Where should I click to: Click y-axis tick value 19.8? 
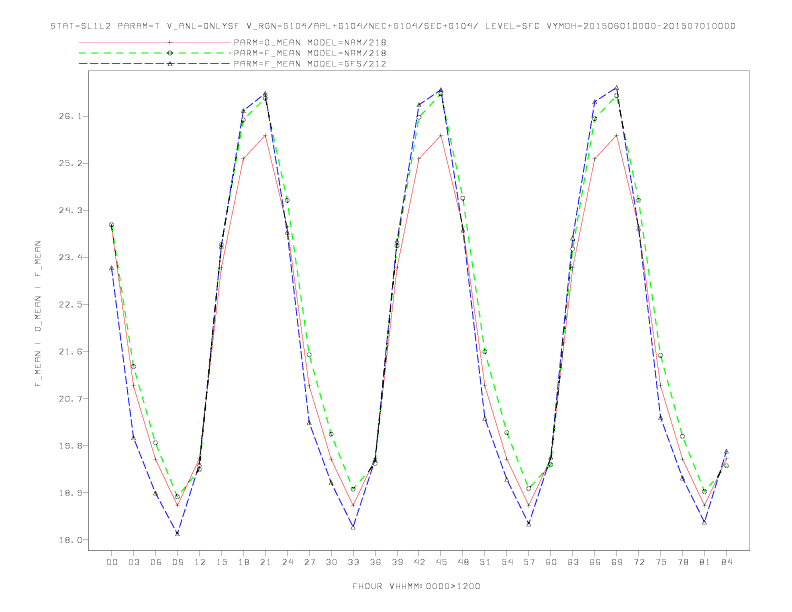(x=69, y=445)
